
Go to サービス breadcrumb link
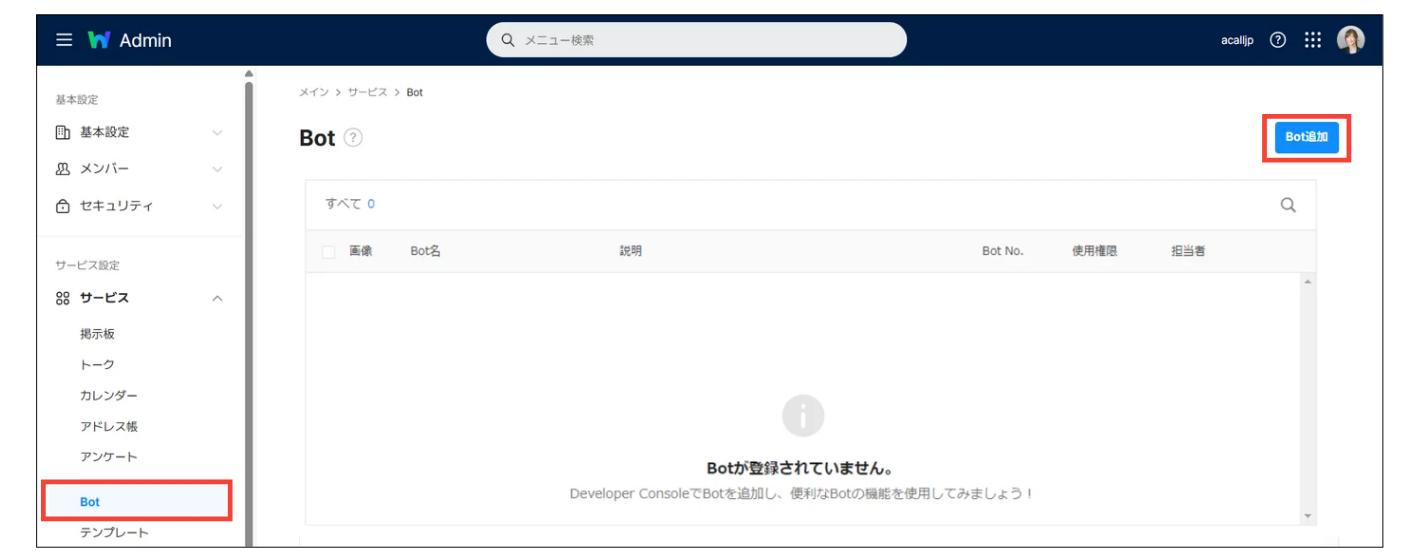(367, 92)
